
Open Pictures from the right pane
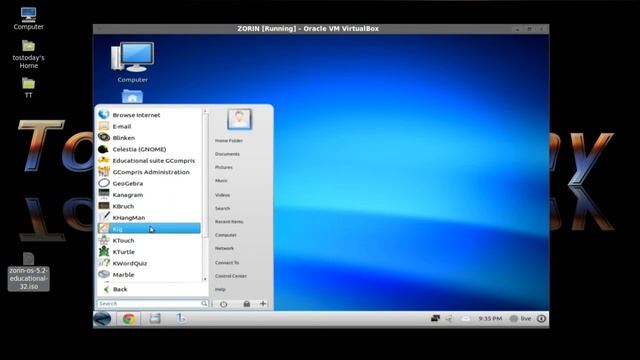[x=224, y=168]
